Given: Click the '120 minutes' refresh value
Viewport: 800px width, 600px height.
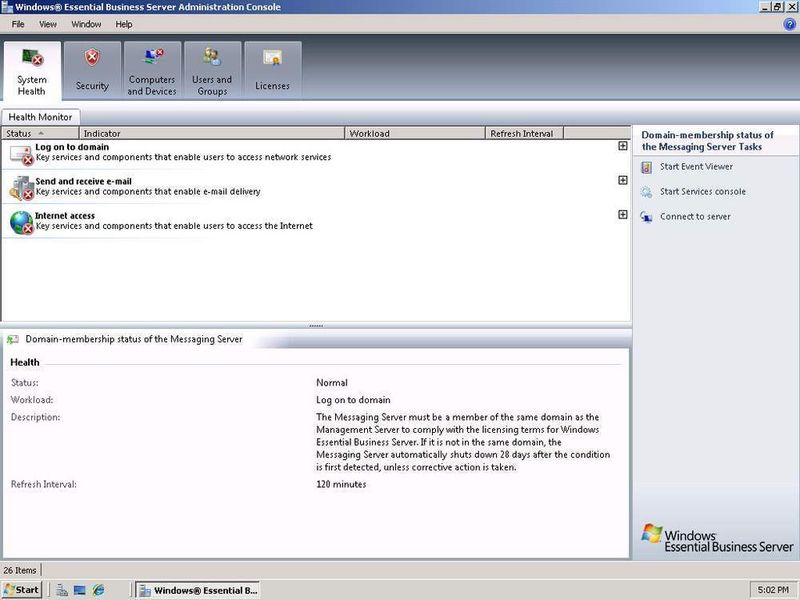Looking at the screenshot, I should [341, 484].
